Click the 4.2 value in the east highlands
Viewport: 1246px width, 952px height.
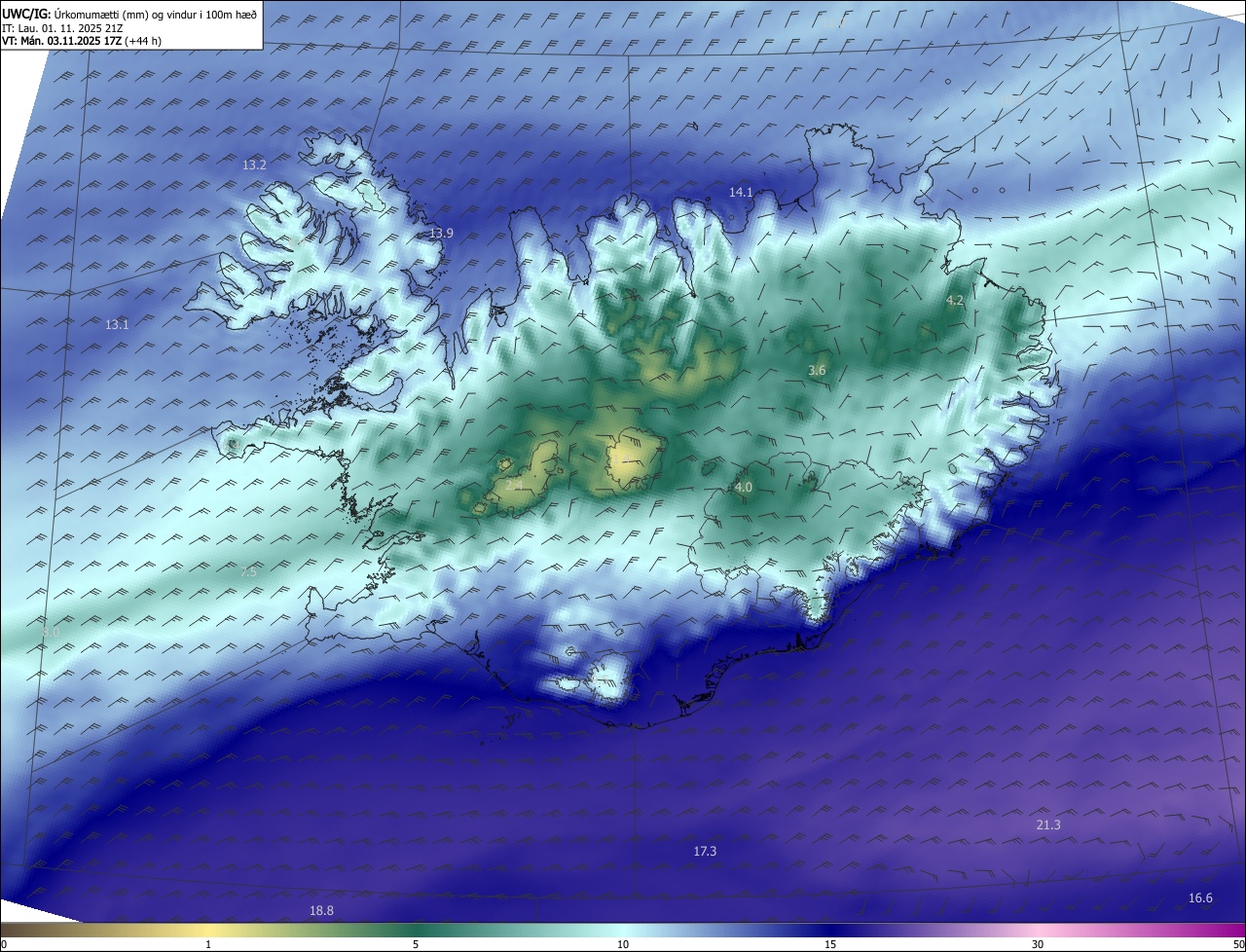pyautogui.click(x=955, y=301)
